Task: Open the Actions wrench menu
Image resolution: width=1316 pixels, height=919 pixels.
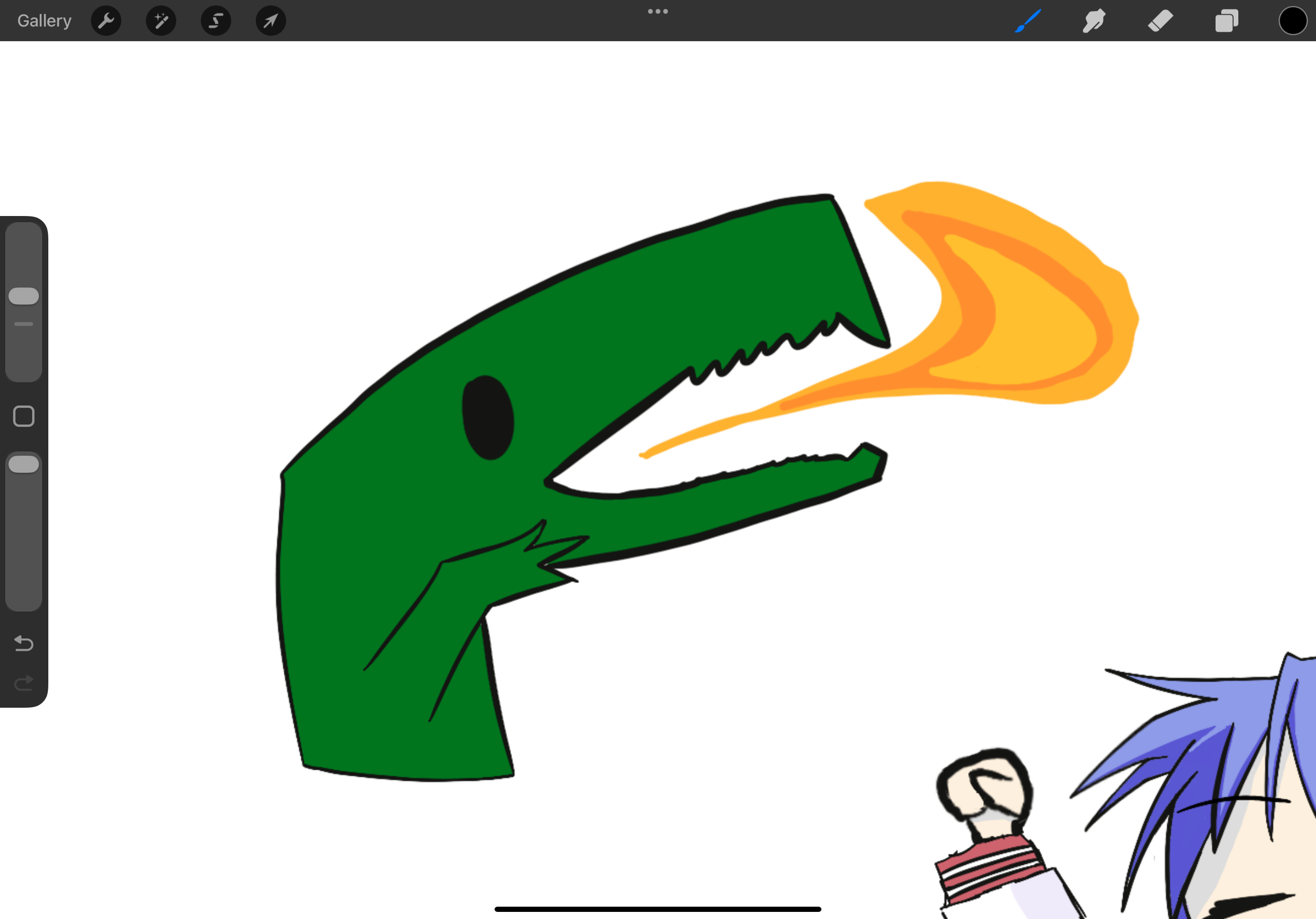Action: coord(106,21)
